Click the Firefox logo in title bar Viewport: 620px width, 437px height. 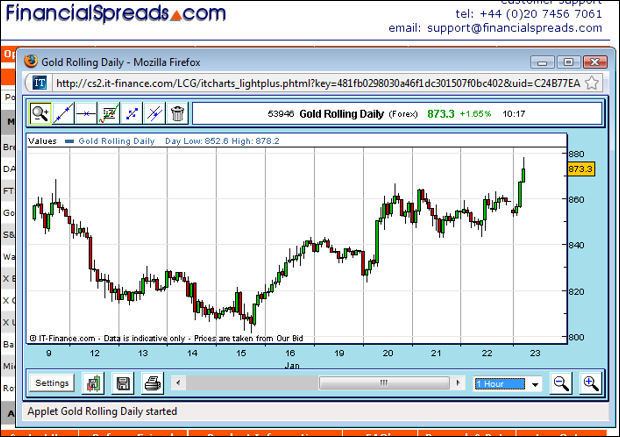click(30, 62)
